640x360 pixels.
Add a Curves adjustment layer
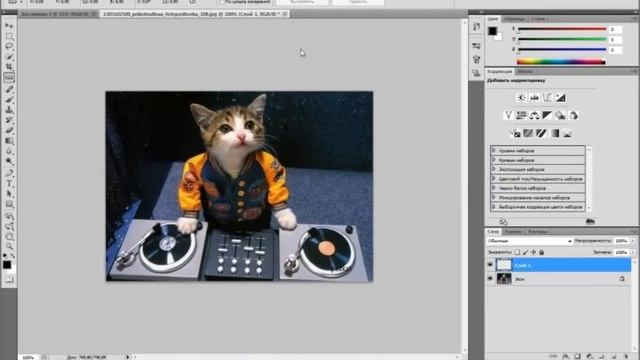tap(547, 98)
